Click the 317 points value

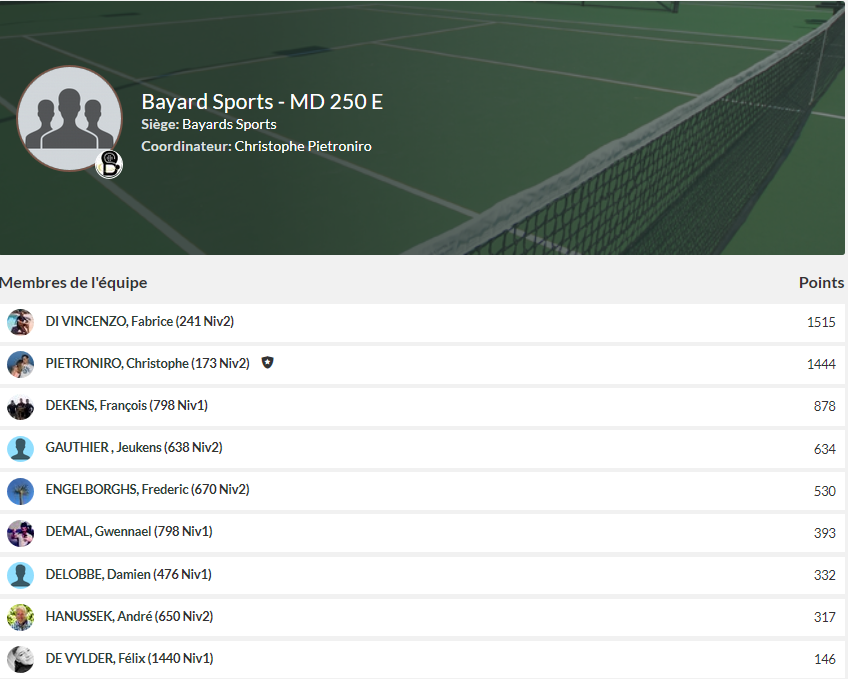824,617
